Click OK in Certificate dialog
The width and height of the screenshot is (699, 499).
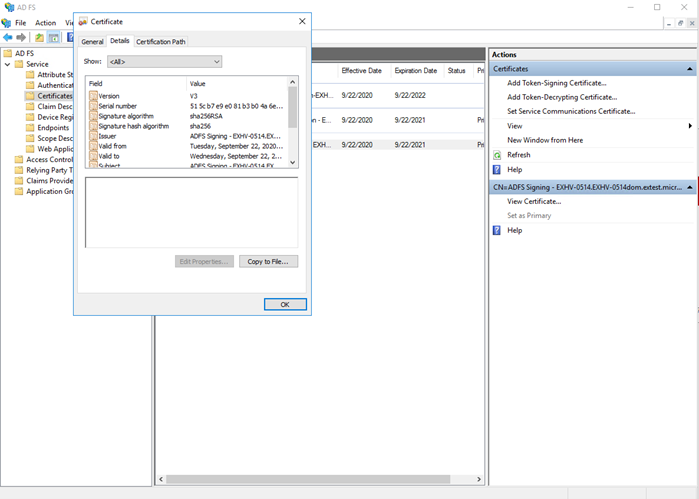(x=285, y=305)
